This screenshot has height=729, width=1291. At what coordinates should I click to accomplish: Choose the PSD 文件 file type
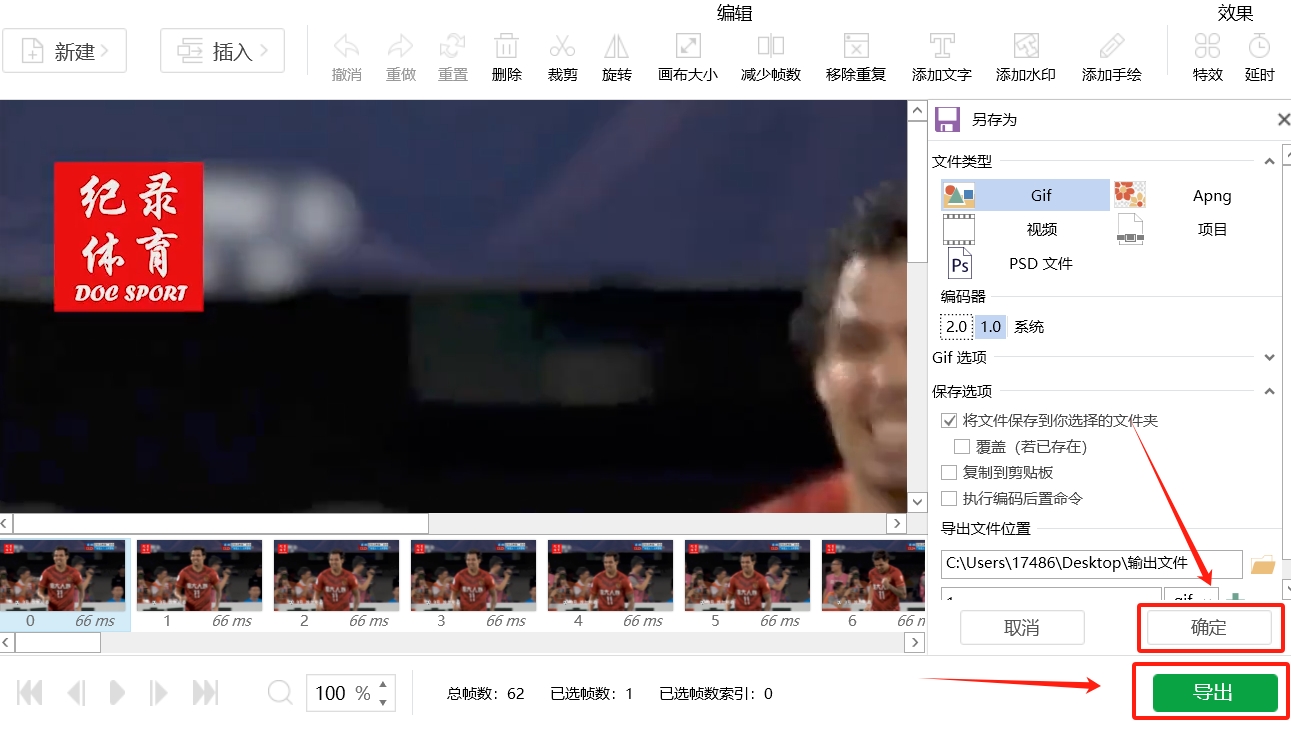(x=1025, y=263)
